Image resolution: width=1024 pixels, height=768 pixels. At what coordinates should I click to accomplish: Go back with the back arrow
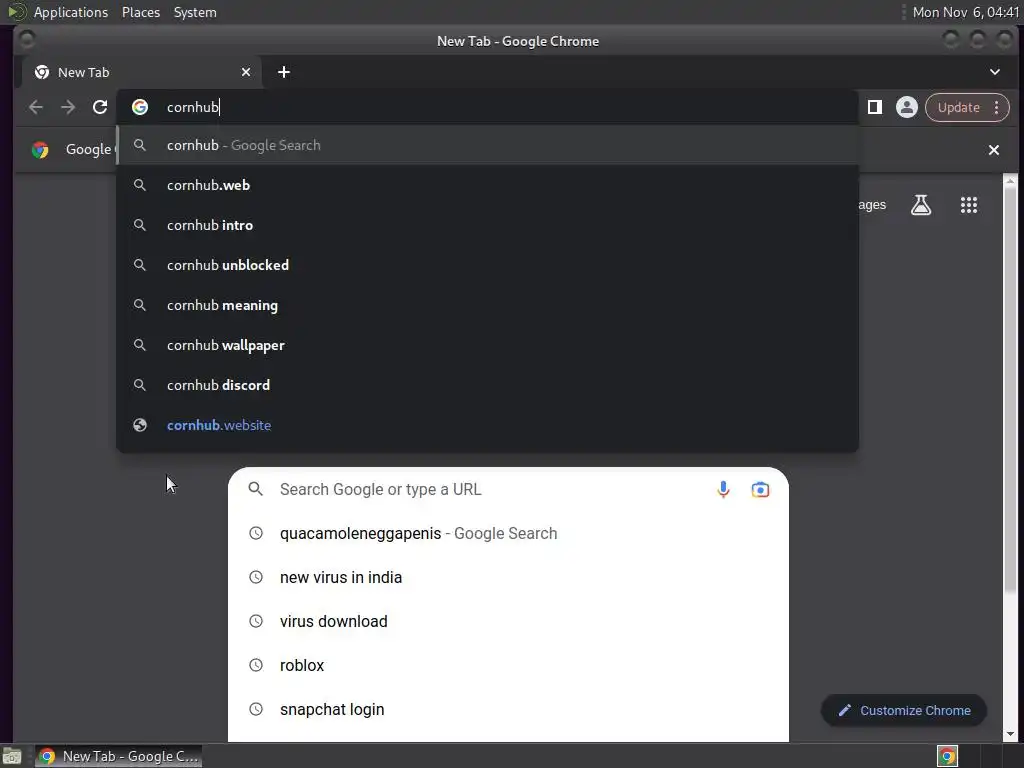coord(36,107)
